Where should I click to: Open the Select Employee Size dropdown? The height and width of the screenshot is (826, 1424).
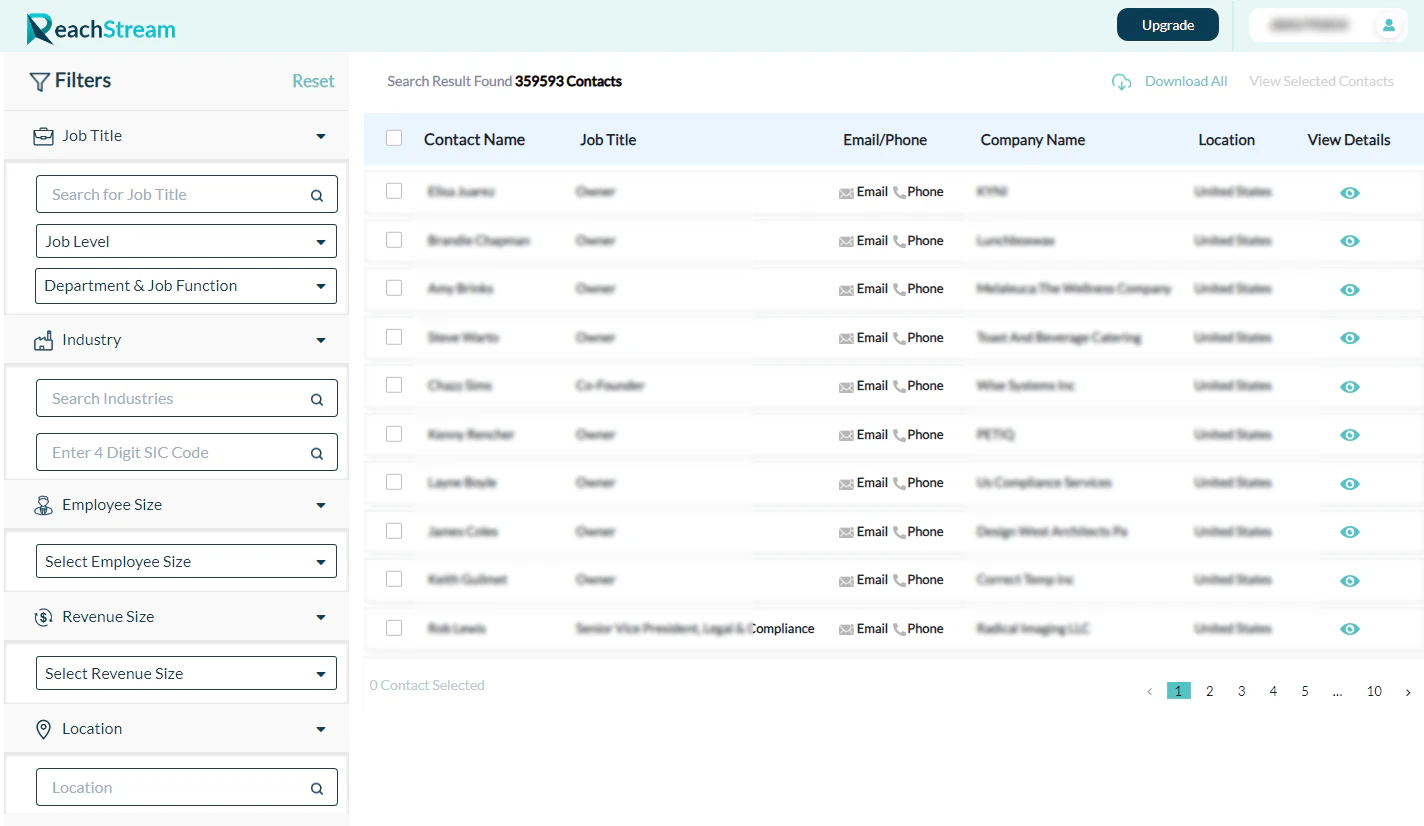[186, 561]
